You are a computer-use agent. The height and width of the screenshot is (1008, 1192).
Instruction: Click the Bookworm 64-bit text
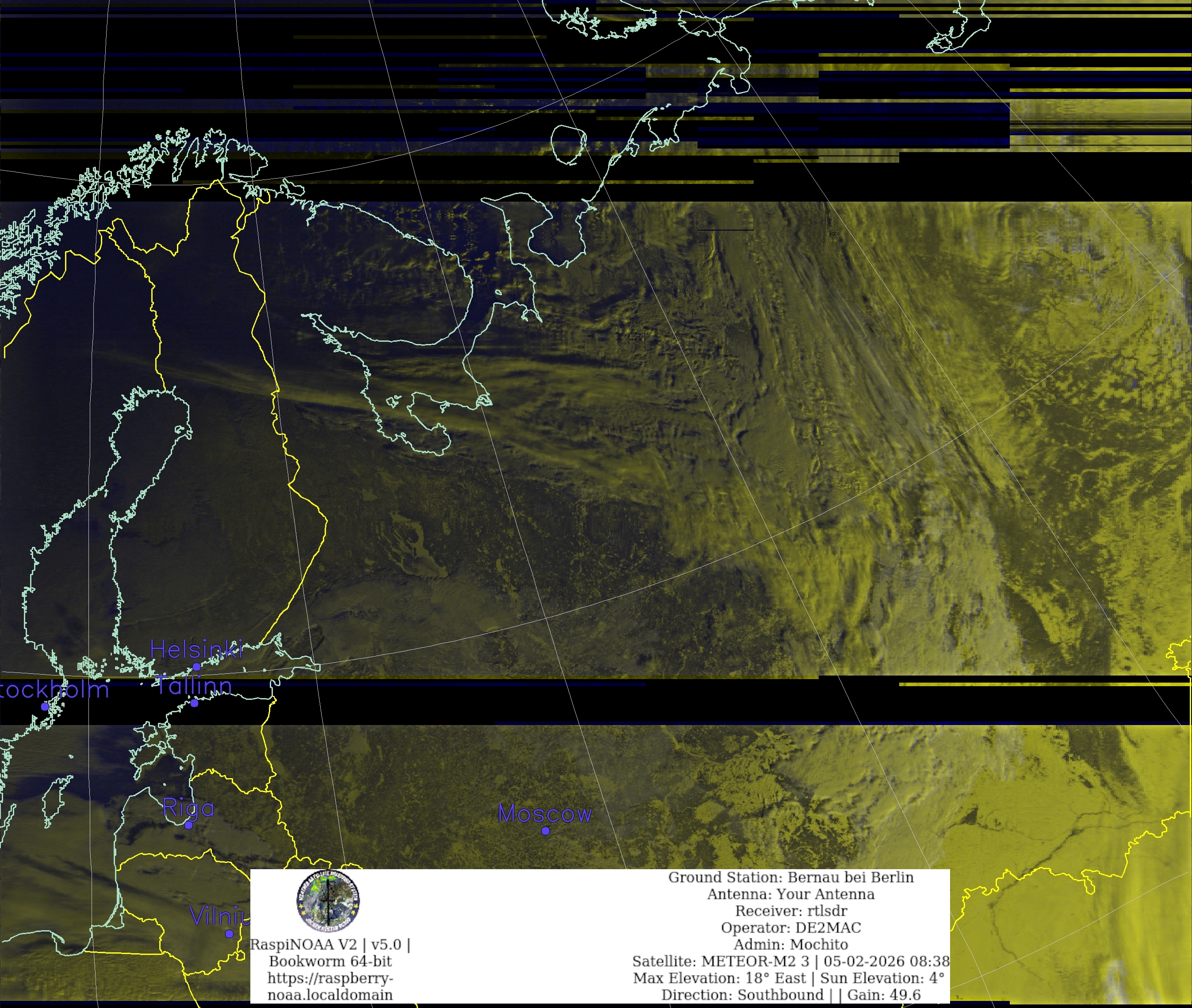tap(330, 961)
